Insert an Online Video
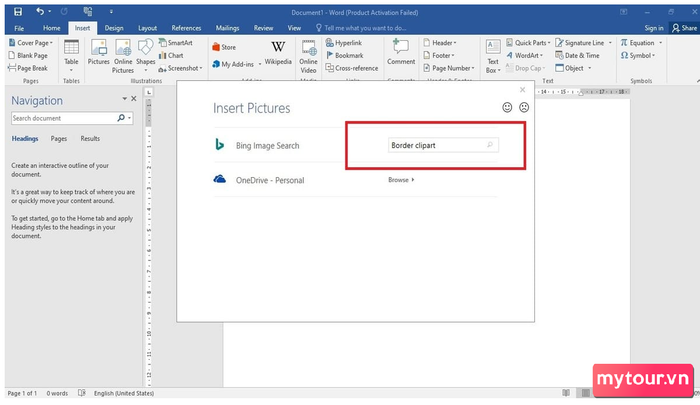Screen dimensions: 700x405 pyautogui.click(x=308, y=56)
